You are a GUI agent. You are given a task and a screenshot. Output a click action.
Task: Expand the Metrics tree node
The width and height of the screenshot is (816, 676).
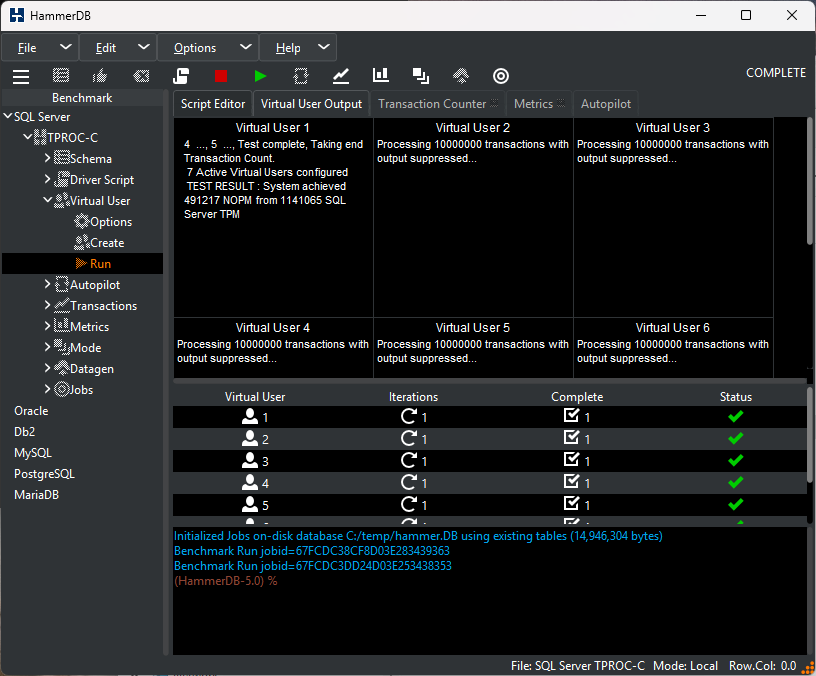(48, 326)
